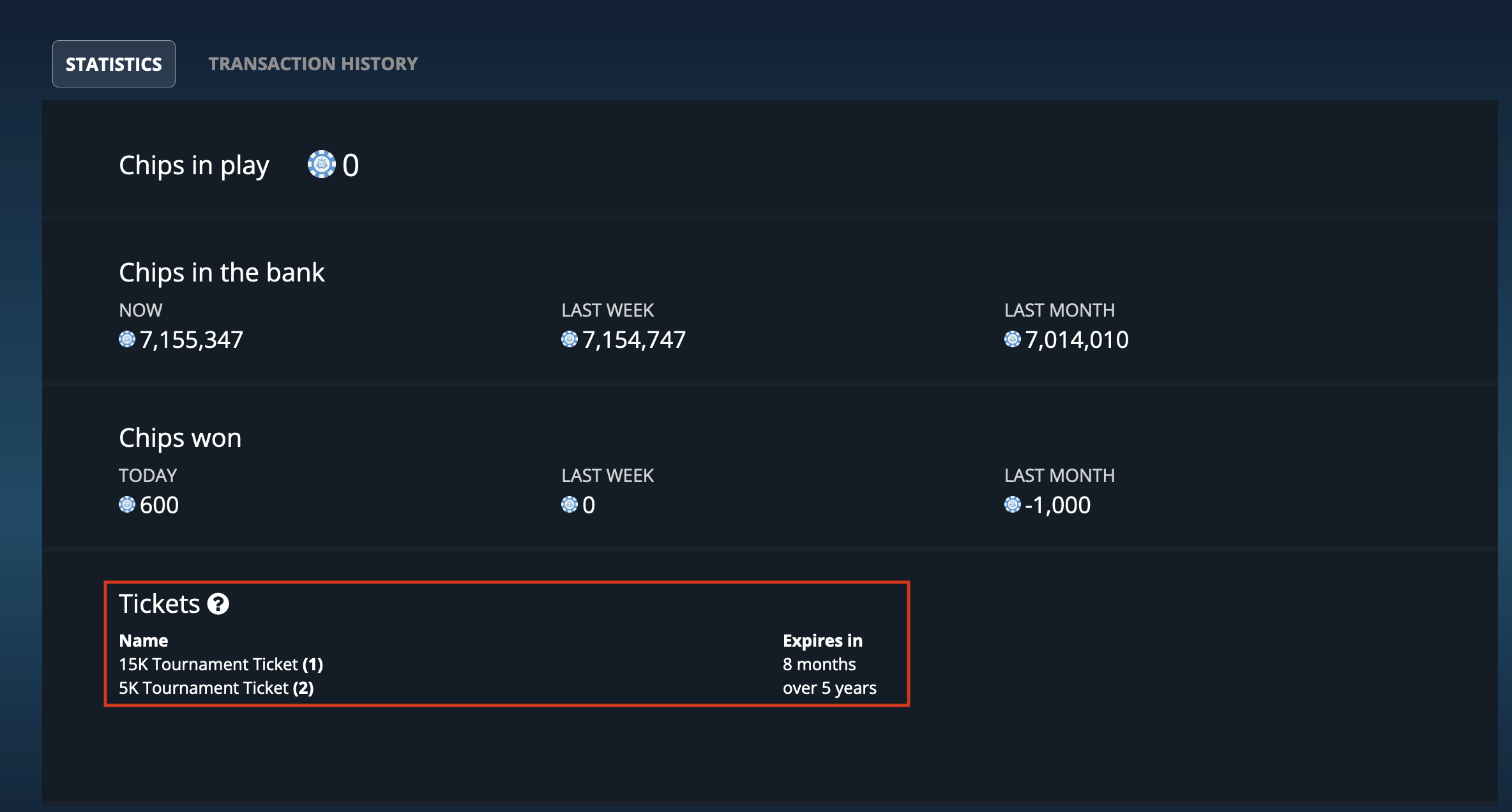Viewport: 1512px width, 812px height.
Task: Select the 15K Tournament Ticket row
Action: (x=497, y=665)
